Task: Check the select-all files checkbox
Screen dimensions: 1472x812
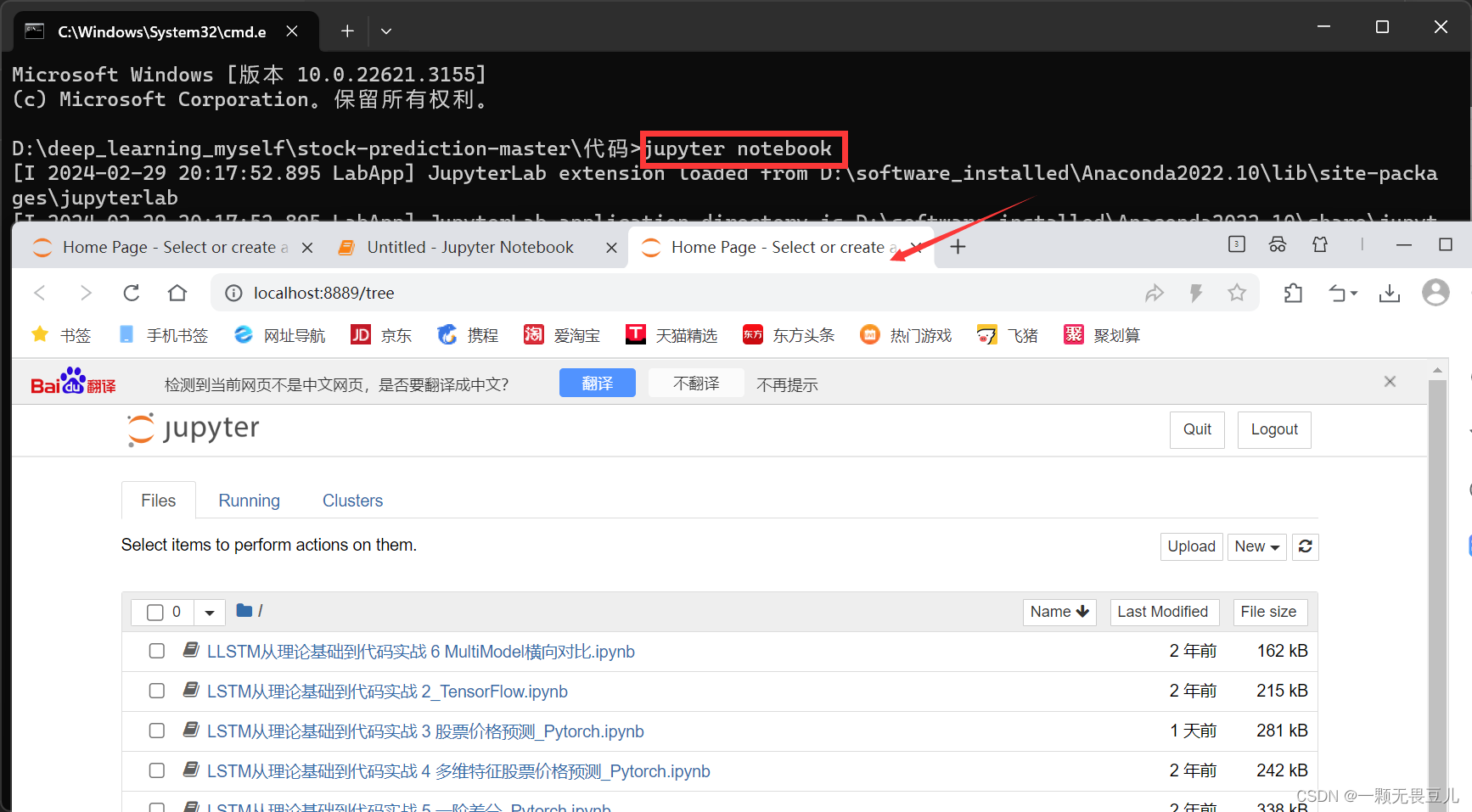Action: point(155,612)
